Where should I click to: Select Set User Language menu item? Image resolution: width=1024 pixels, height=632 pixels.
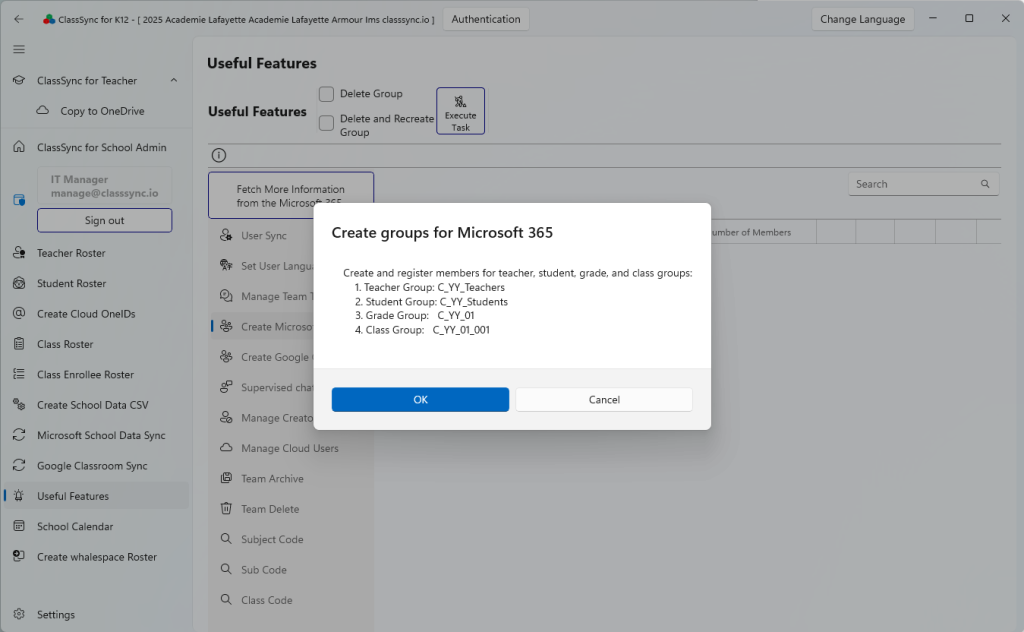(262, 266)
